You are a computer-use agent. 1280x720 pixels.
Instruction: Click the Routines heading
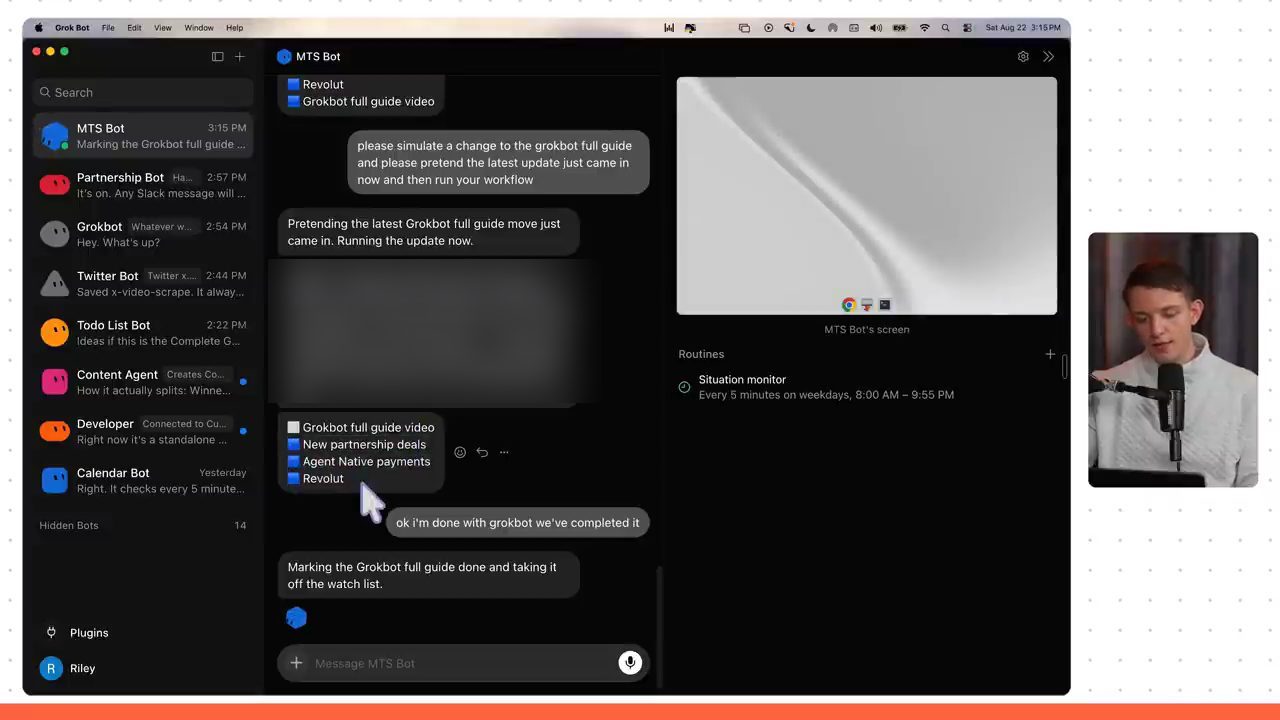[701, 354]
